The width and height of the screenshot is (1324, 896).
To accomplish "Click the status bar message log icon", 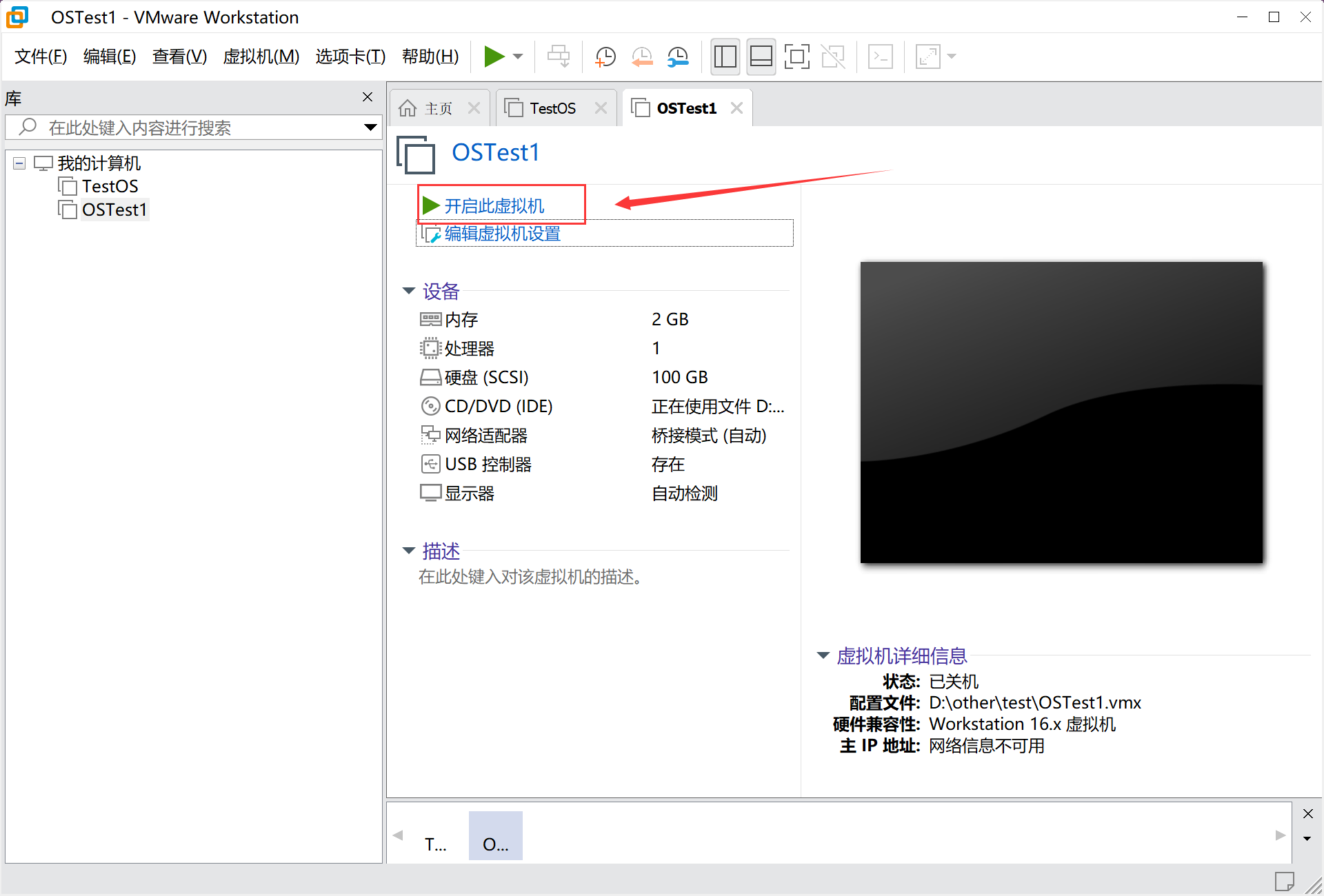I will 1284,881.
